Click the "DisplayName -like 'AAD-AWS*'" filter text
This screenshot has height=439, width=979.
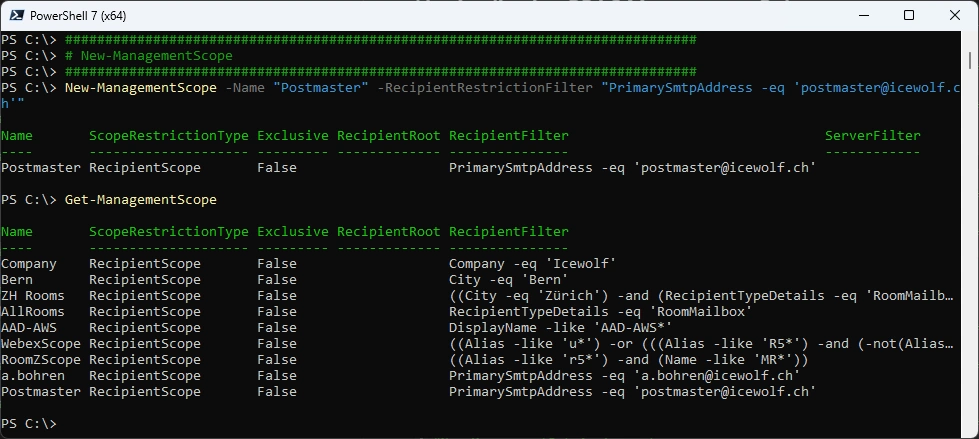[560, 328]
